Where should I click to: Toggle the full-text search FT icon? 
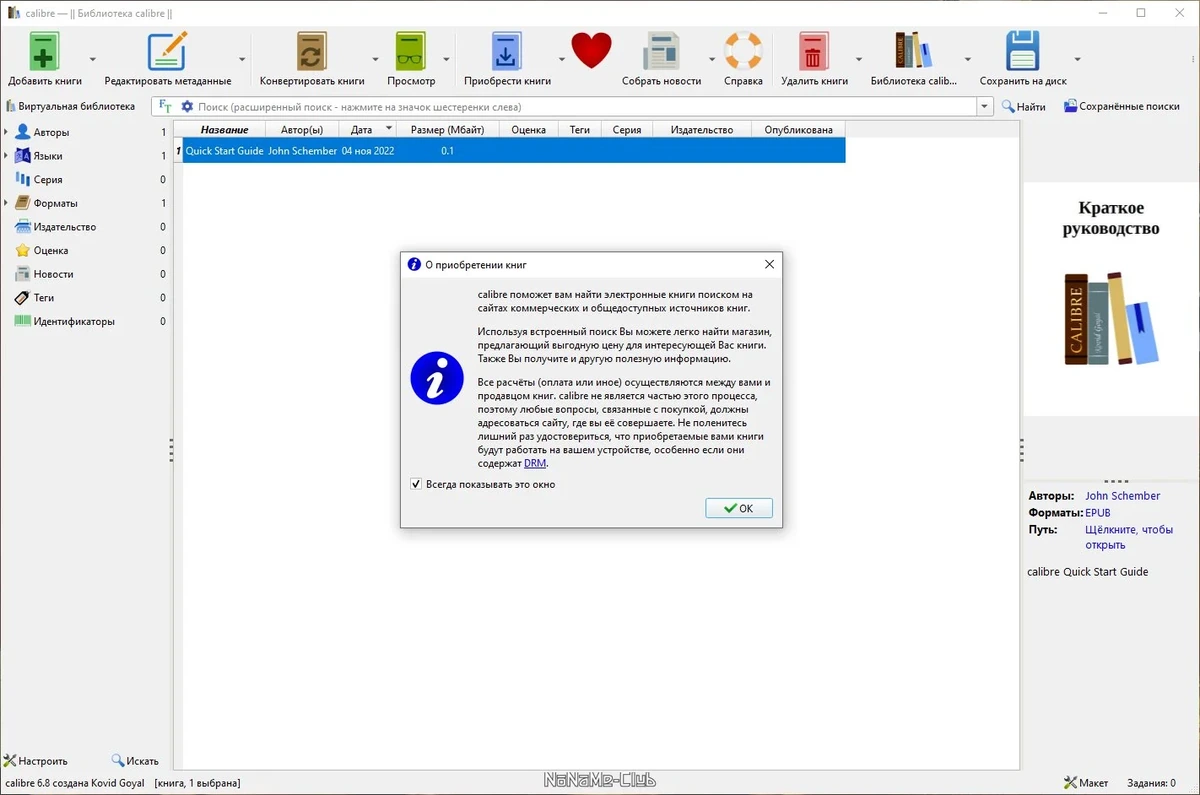165,106
